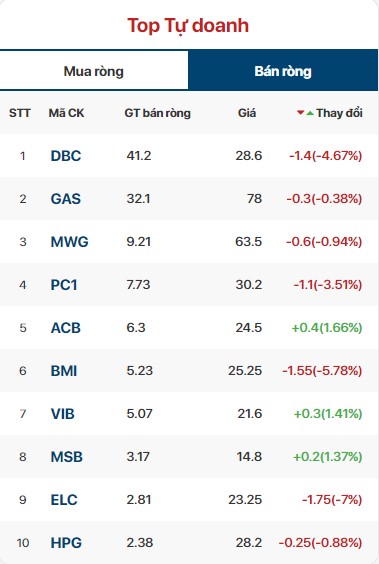Switch to the Mua ròng tab
379x564 pixels.
(94, 71)
